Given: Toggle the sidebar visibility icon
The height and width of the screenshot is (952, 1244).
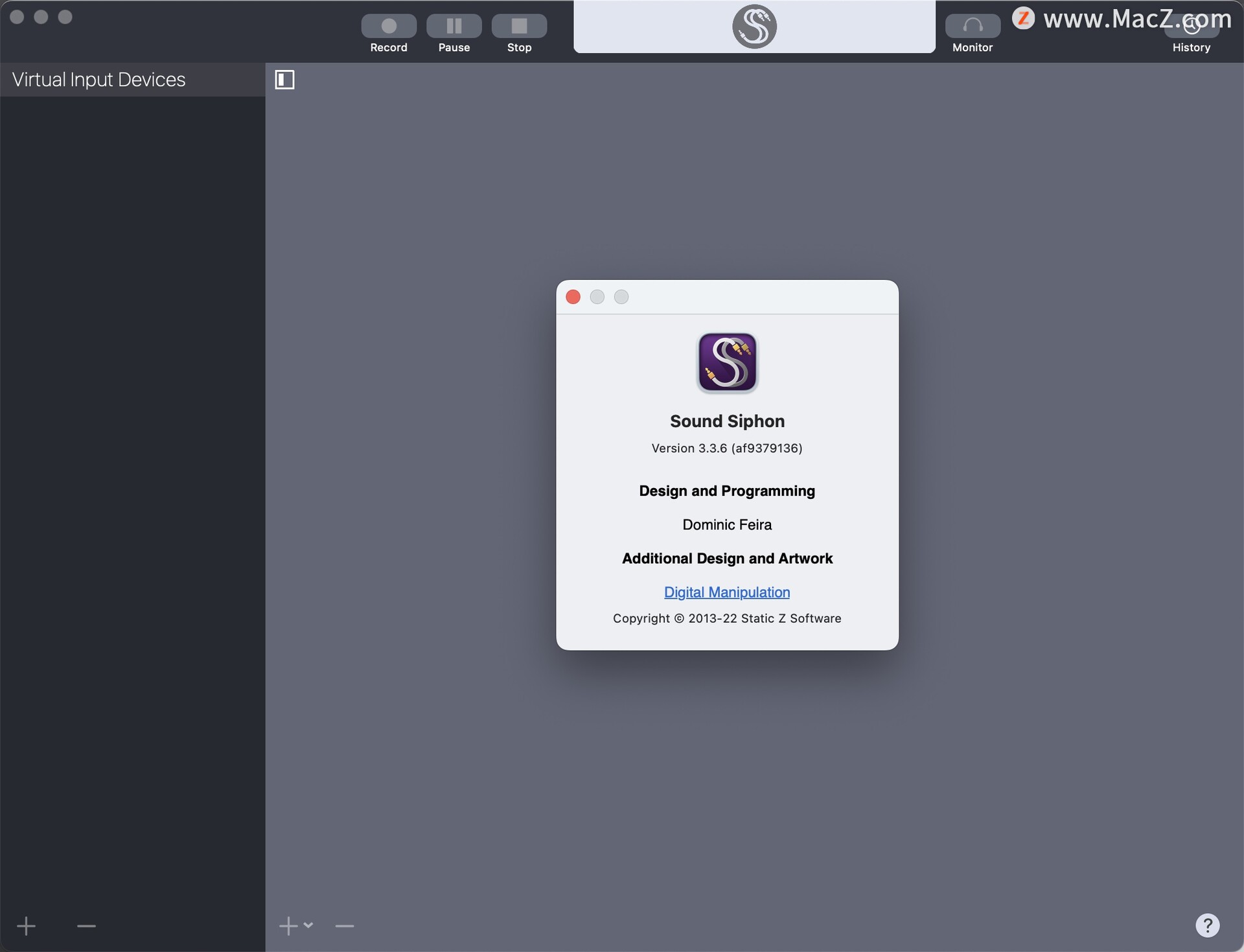Looking at the screenshot, I should (284, 80).
